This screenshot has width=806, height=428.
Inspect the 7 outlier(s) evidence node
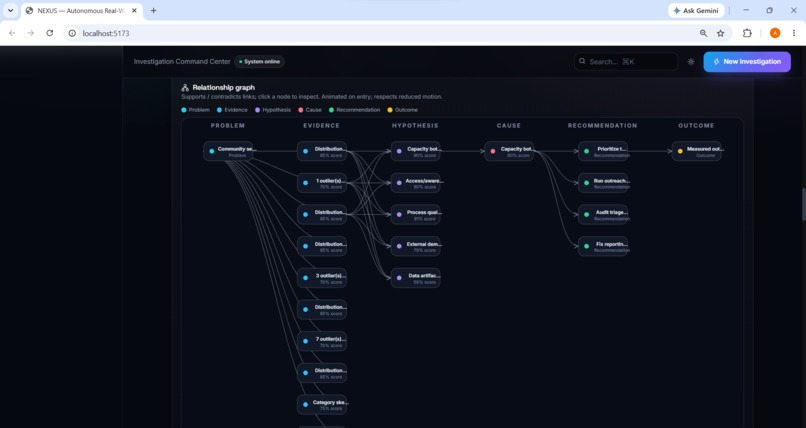[x=322, y=341]
